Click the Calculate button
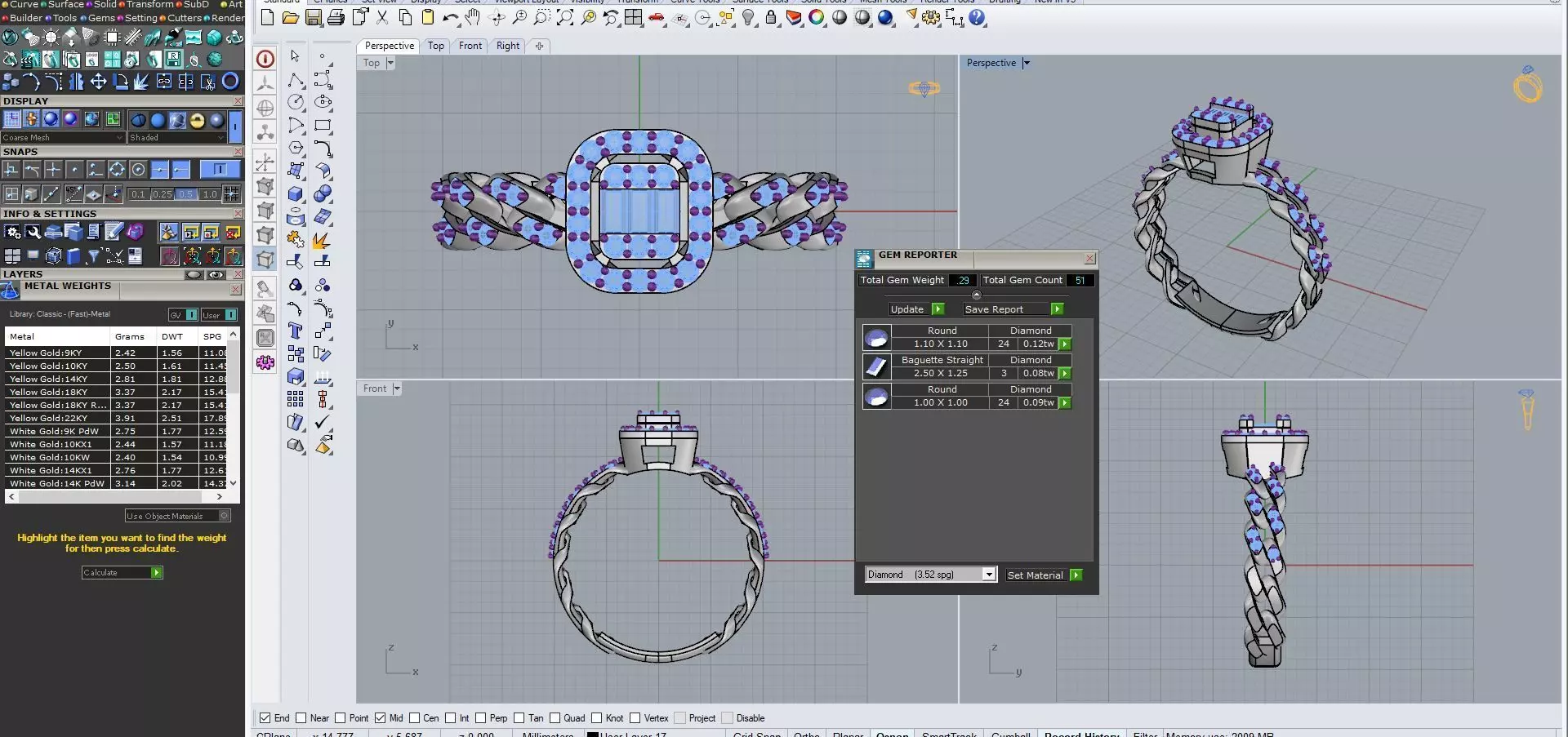1568x737 pixels. 122,573
